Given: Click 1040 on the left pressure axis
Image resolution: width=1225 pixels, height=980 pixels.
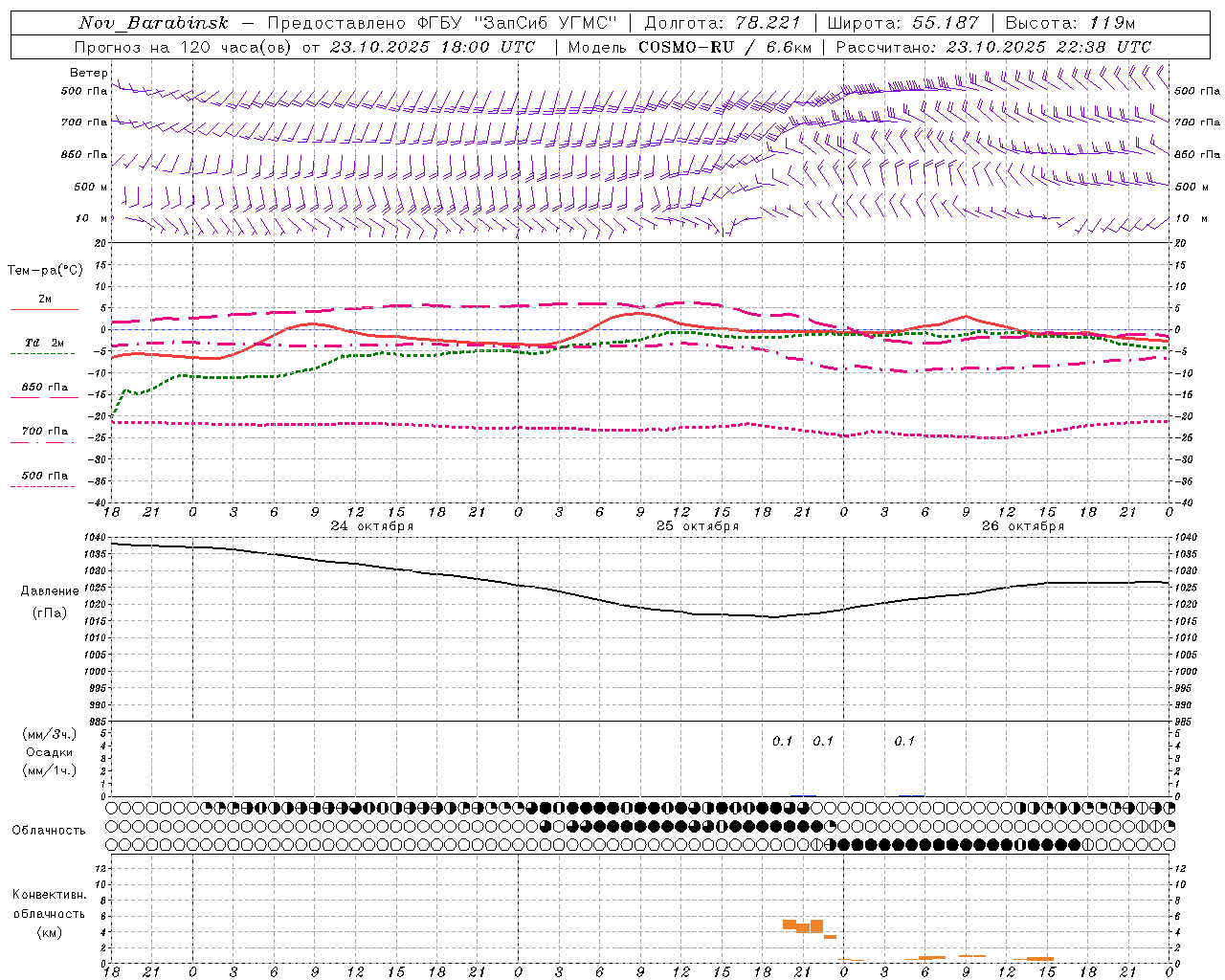Looking at the screenshot, I should (x=94, y=538).
